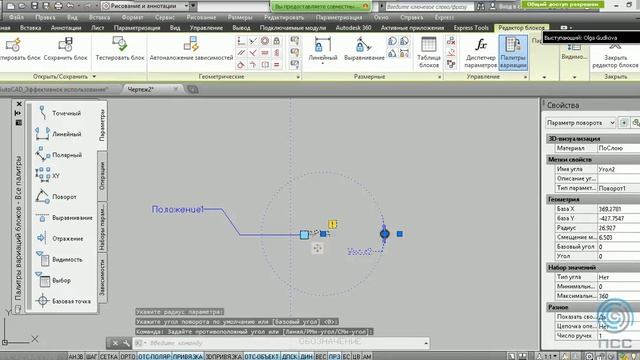This screenshot has height=360, width=640.
Task: Close the block authoring palette
Action: pyautogui.click(x=19, y=104)
